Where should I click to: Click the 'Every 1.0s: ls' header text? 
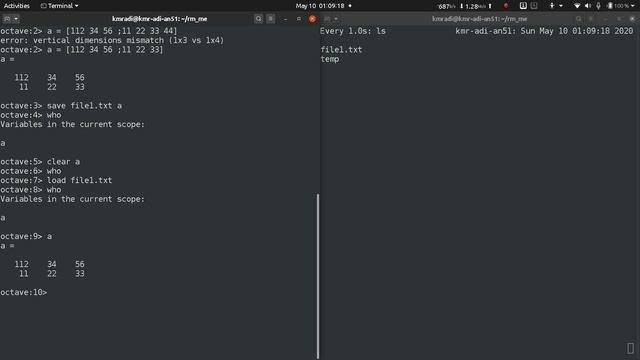353,31
